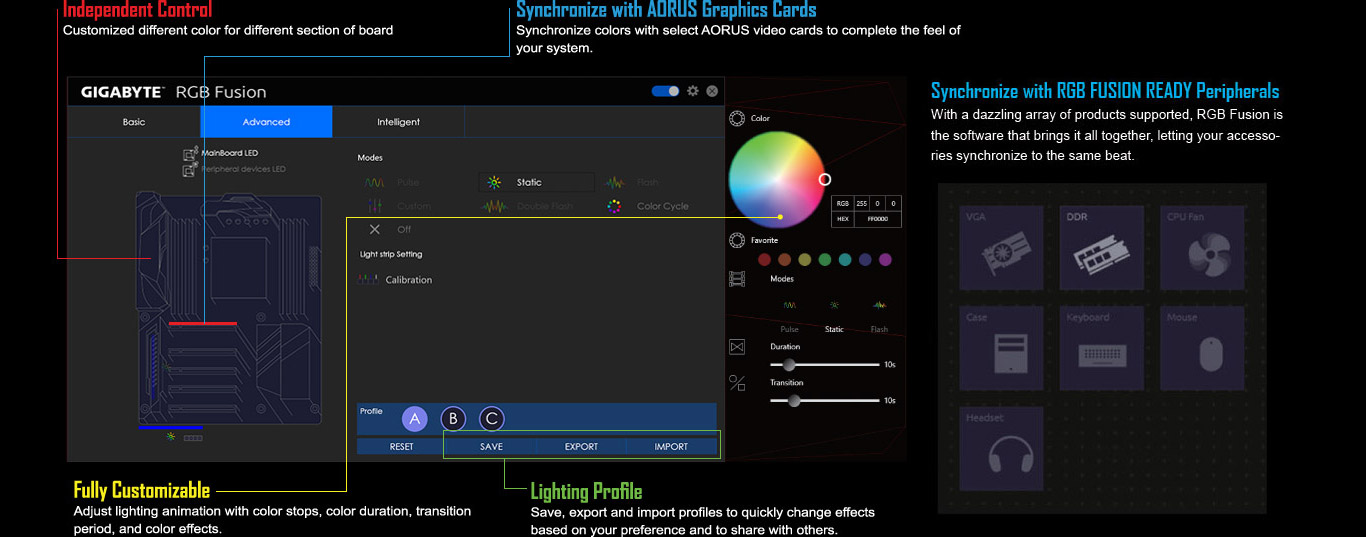Click the SAVE profile button
Image resolution: width=1366 pixels, height=537 pixels.
pyautogui.click(x=491, y=447)
